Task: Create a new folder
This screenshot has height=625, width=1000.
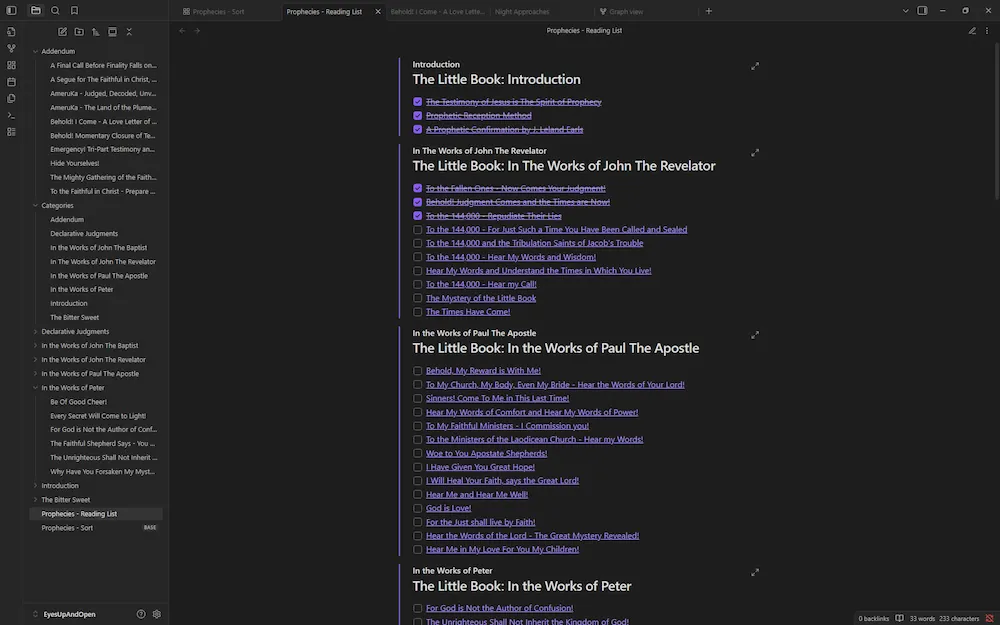Action: [x=79, y=31]
